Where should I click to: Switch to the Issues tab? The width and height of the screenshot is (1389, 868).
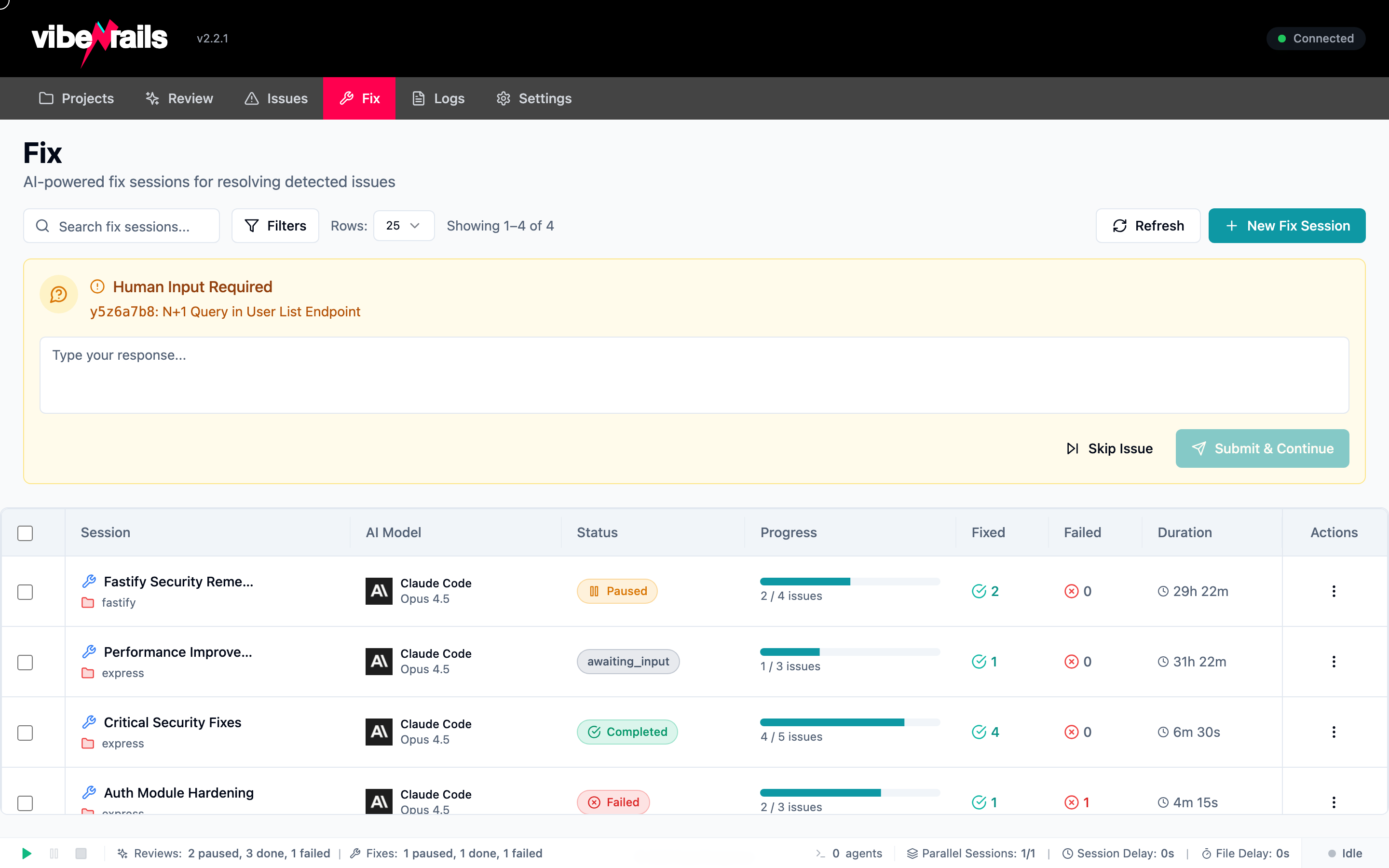(276, 98)
